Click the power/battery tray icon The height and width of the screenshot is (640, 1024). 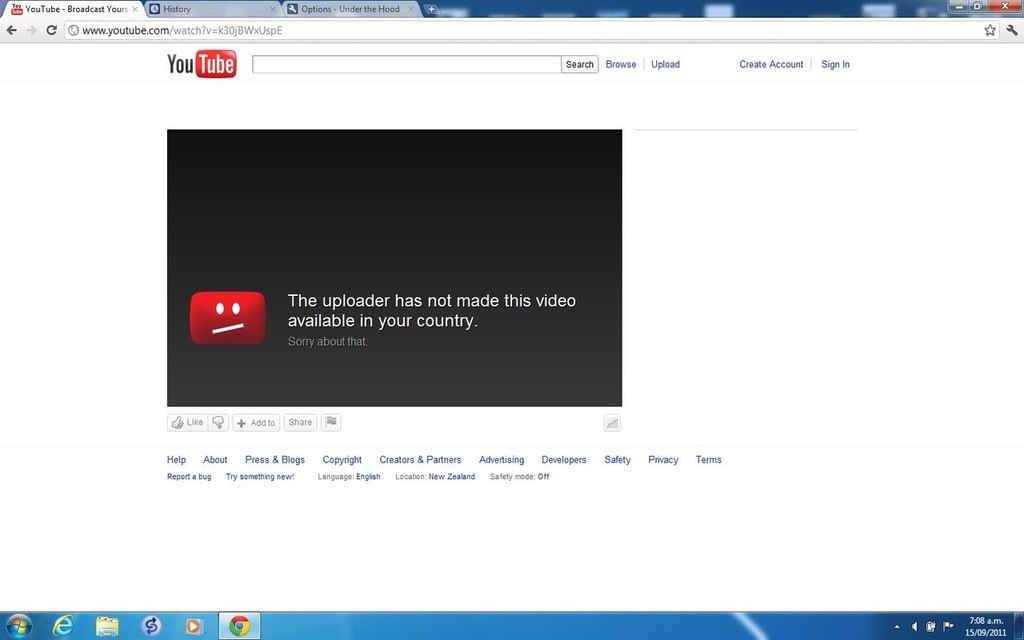(931, 626)
